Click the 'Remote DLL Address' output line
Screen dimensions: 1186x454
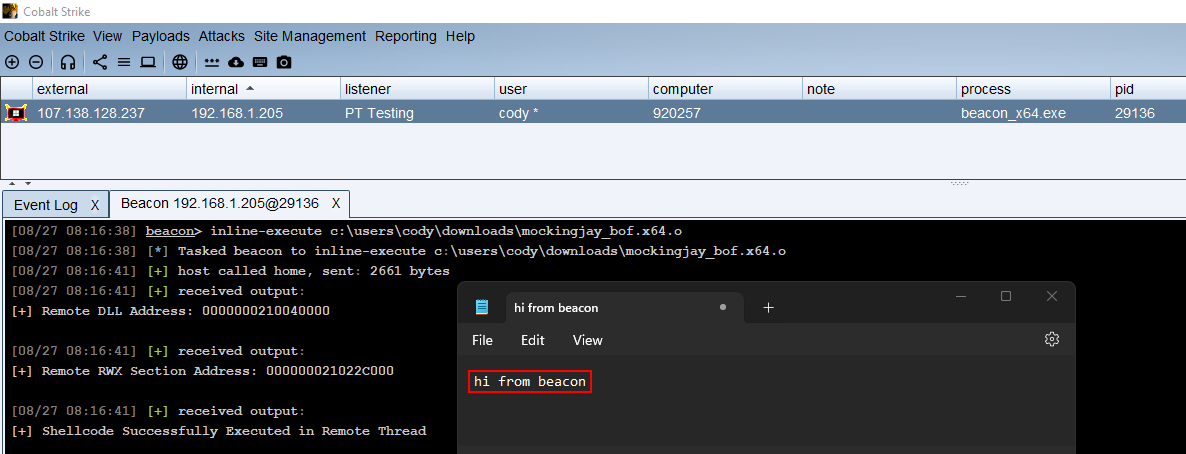[171, 311]
